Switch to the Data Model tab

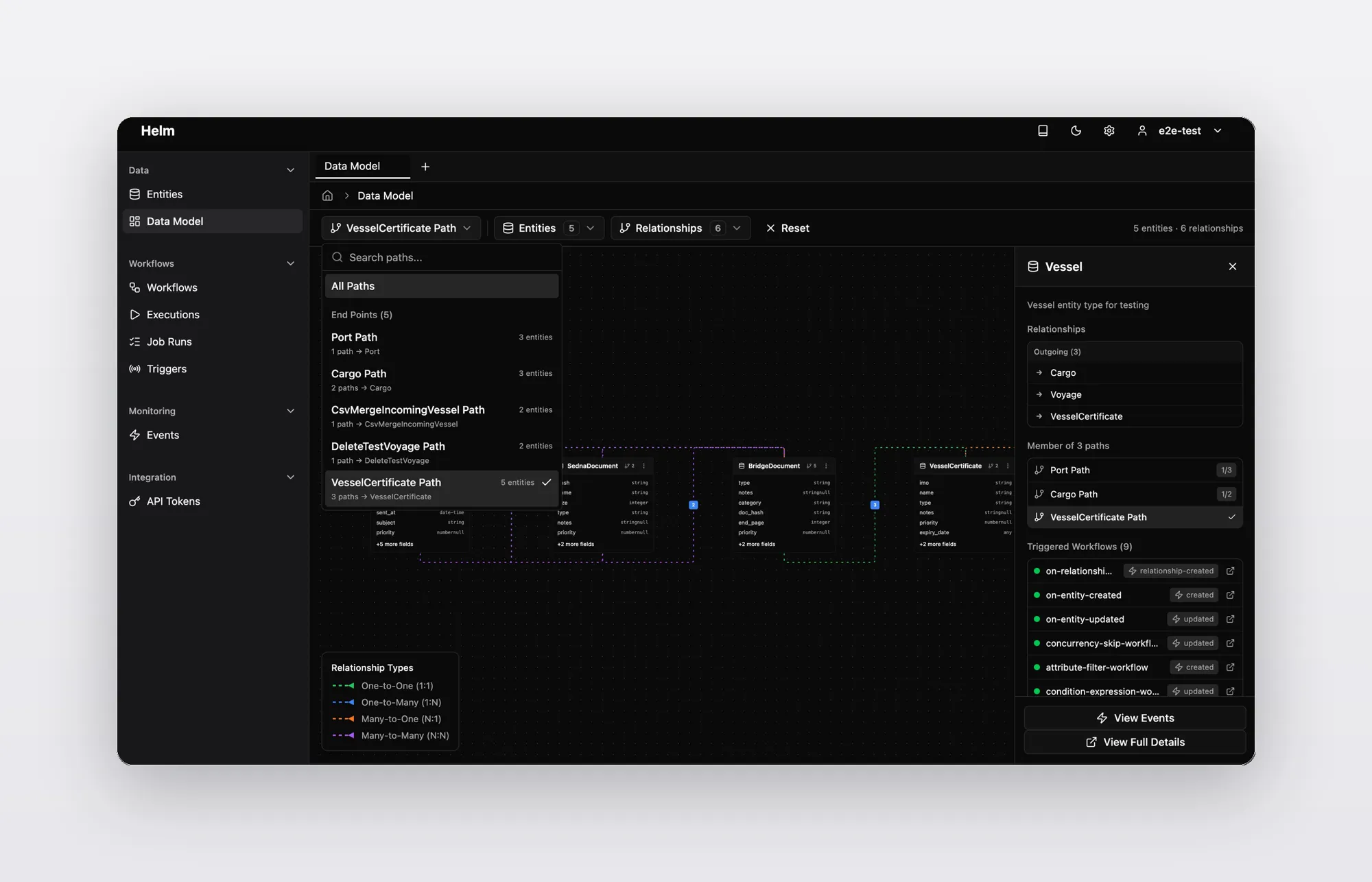click(x=362, y=166)
